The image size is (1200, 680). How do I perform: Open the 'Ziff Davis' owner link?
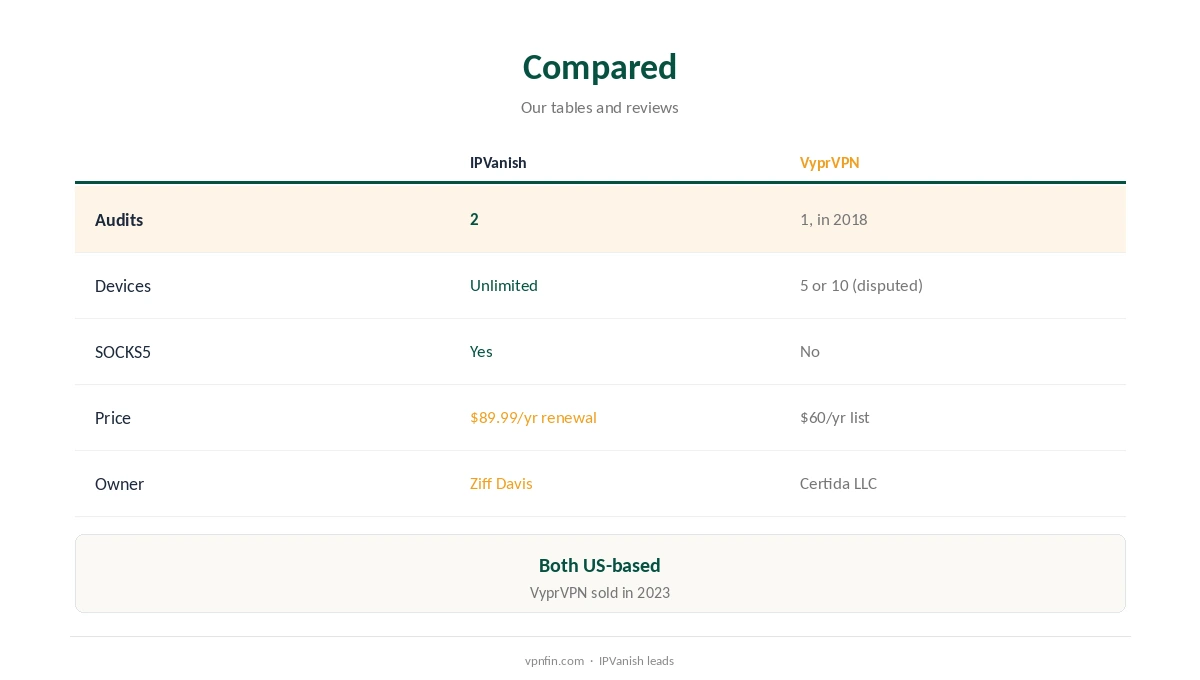pyautogui.click(x=501, y=483)
